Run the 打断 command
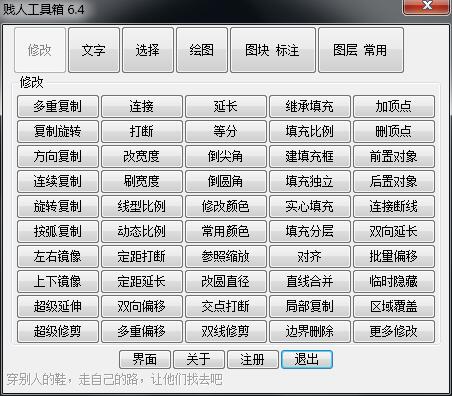Screen dimensions: 452x396 142,131
